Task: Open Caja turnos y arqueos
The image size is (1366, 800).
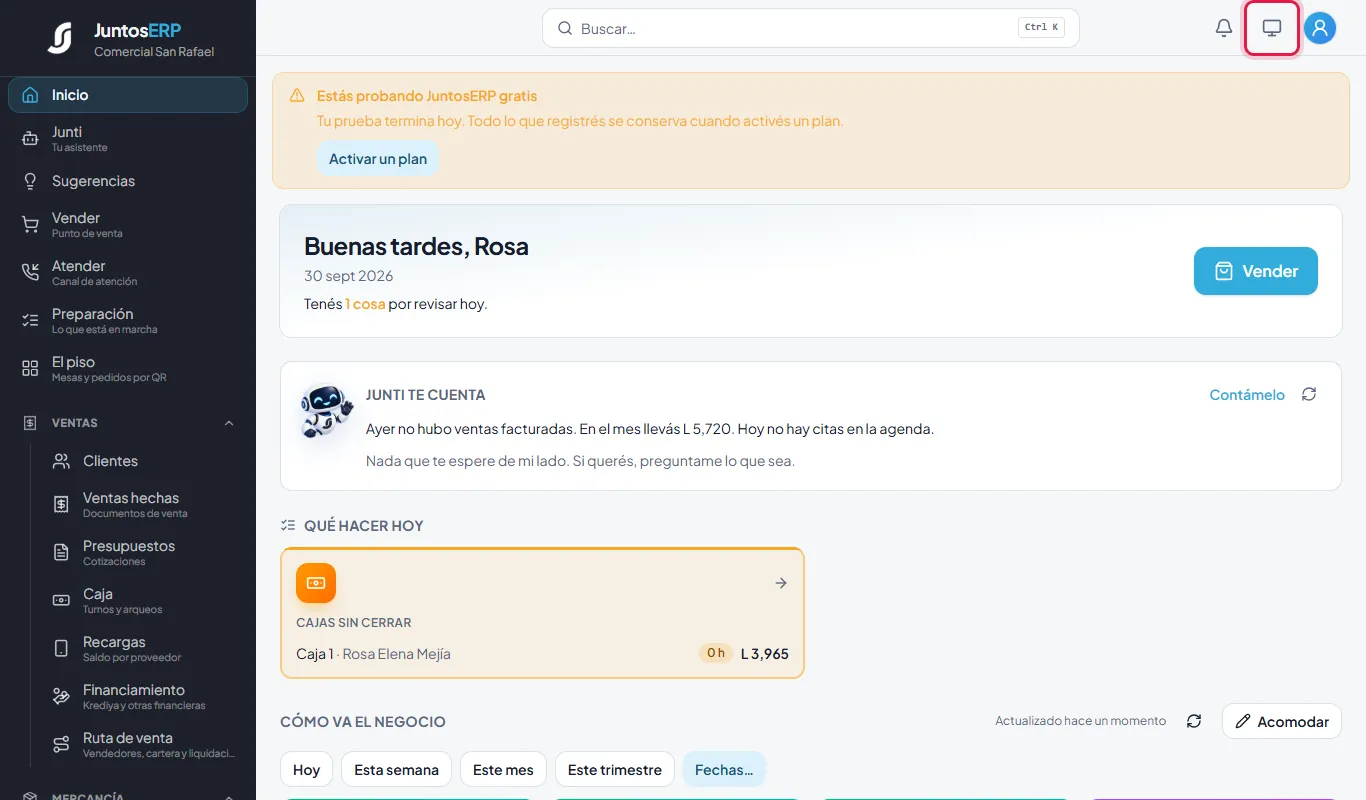Action: click(x=143, y=600)
